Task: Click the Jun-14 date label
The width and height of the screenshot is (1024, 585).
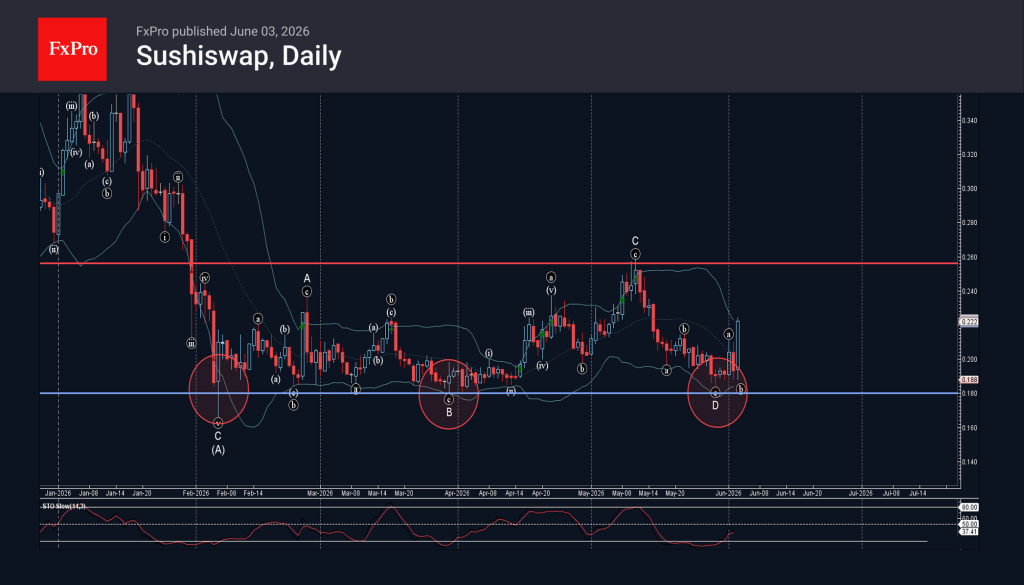Action: pyautogui.click(x=786, y=494)
